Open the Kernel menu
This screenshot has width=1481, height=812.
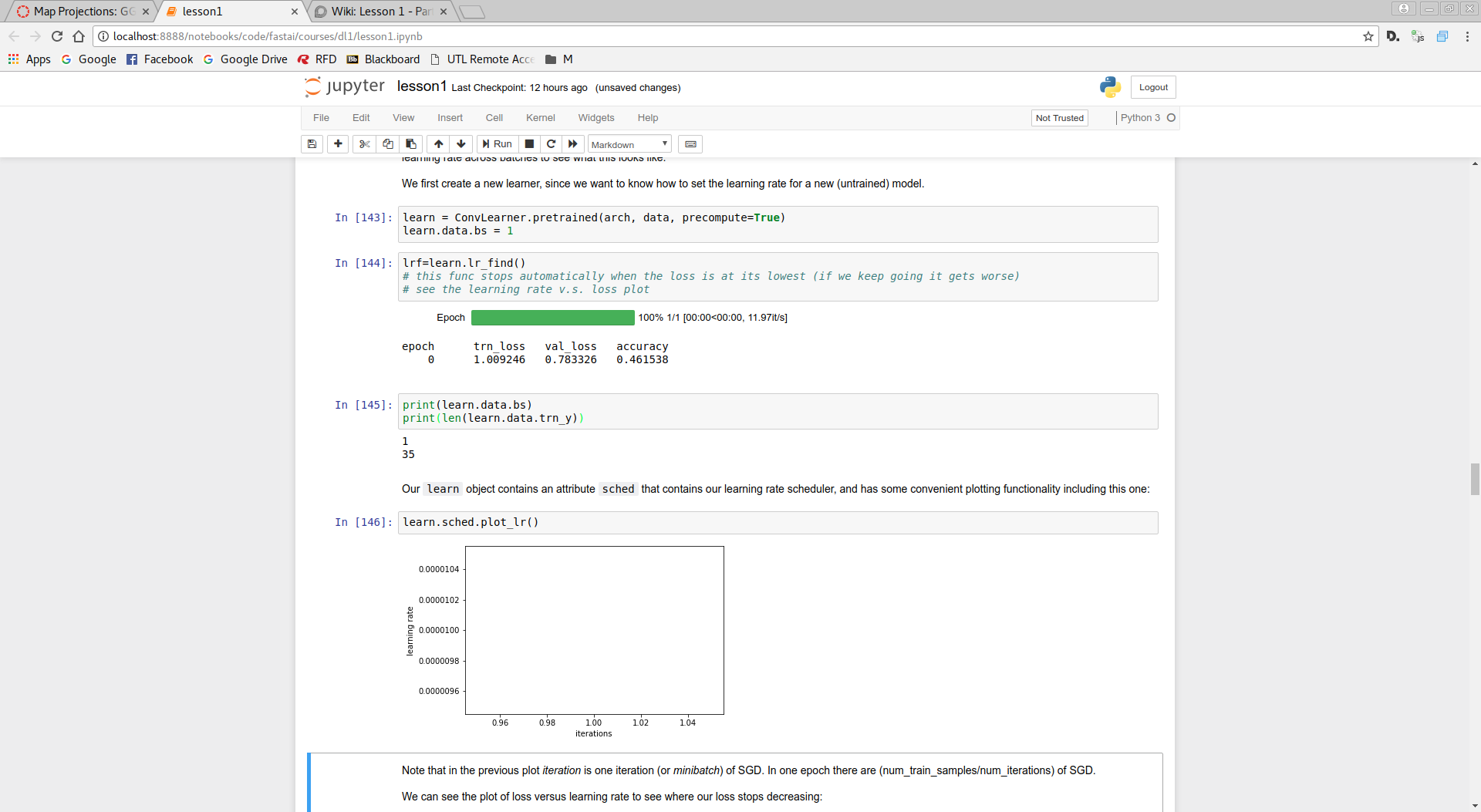coord(540,118)
